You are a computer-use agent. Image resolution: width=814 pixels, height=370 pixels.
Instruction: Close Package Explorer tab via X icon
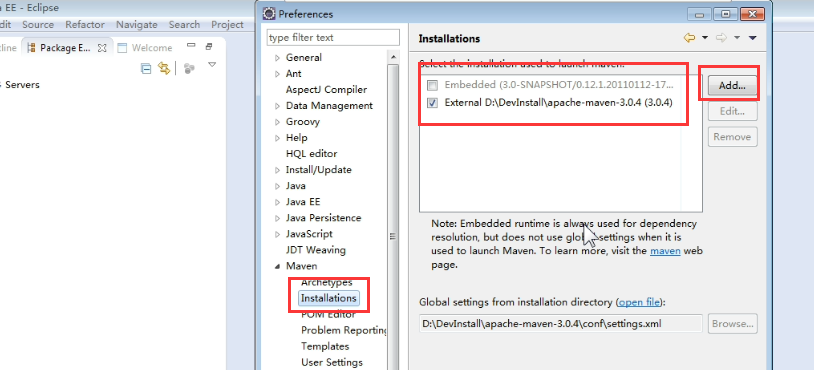102,48
